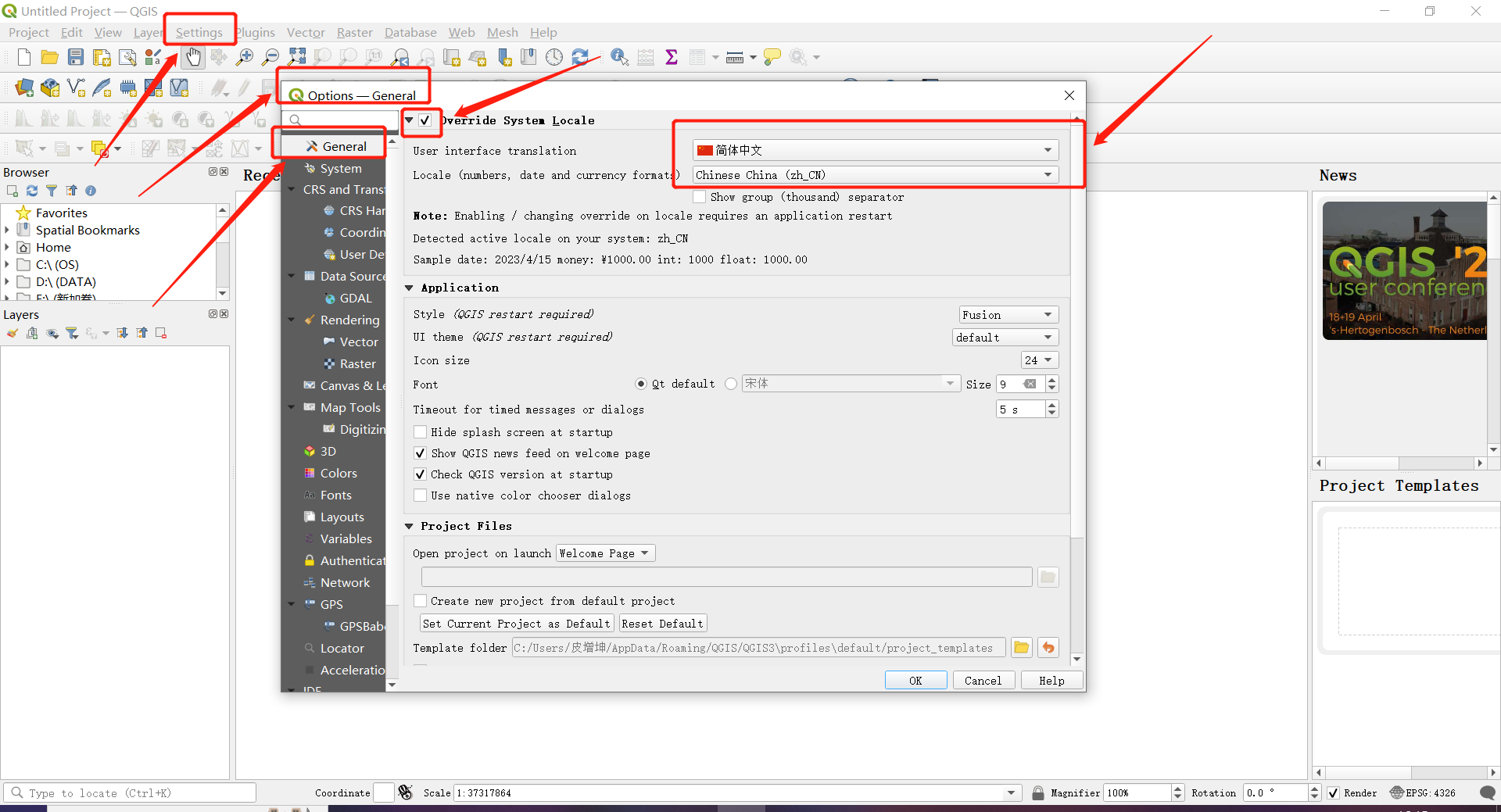This screenshot has width=1501, height=812.
Task: Click the Zoom Out magnifier
Action: (x=270, y=57)
